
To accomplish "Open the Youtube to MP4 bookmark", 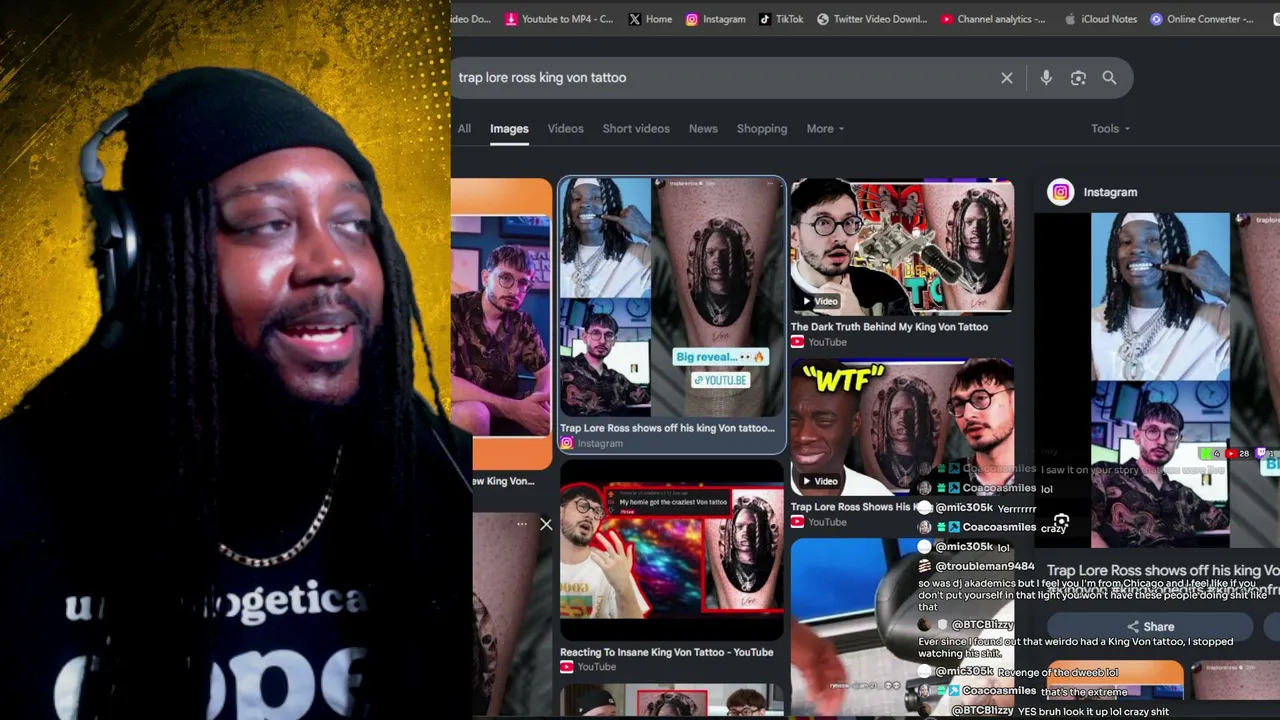I will pyautogui.click(x=559, y=19).
